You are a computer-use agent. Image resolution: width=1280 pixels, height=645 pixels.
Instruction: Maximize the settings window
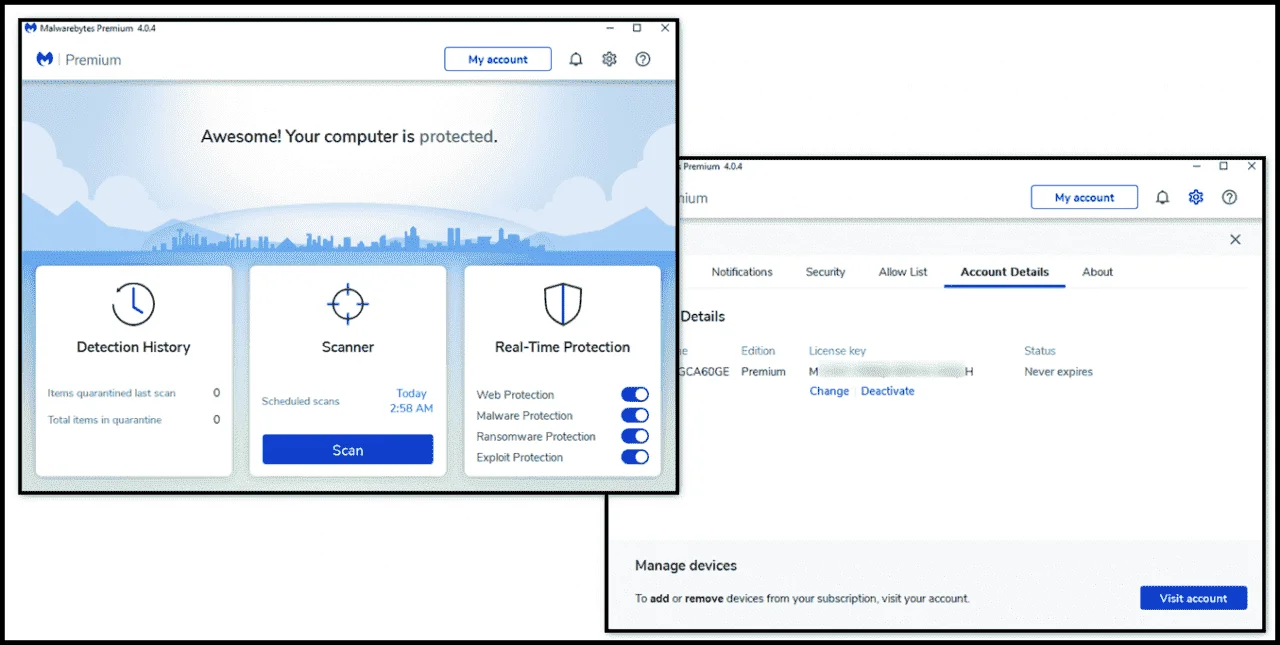[x=1223, y=166]
